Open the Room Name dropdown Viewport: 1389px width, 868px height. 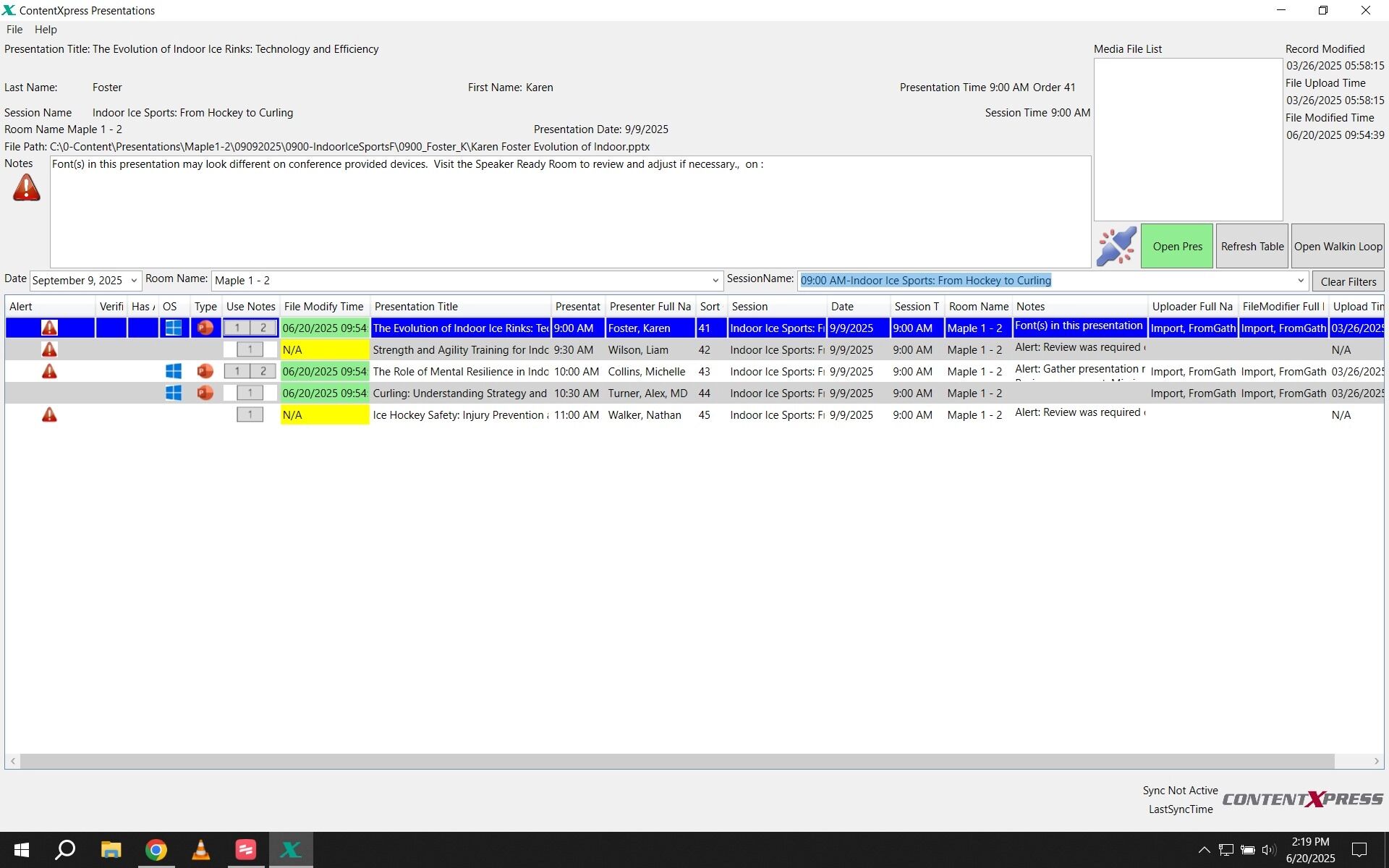coord(715,281)
